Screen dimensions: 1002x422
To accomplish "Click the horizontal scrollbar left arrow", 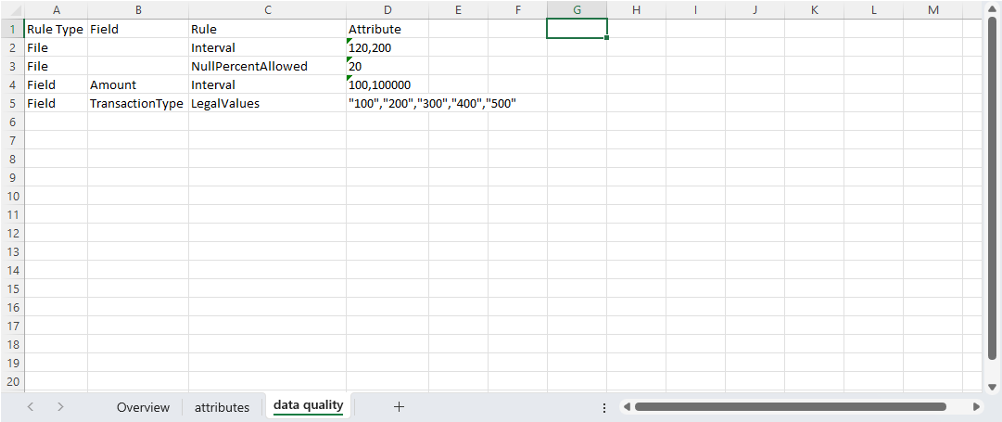I will (x=625, y=407).
